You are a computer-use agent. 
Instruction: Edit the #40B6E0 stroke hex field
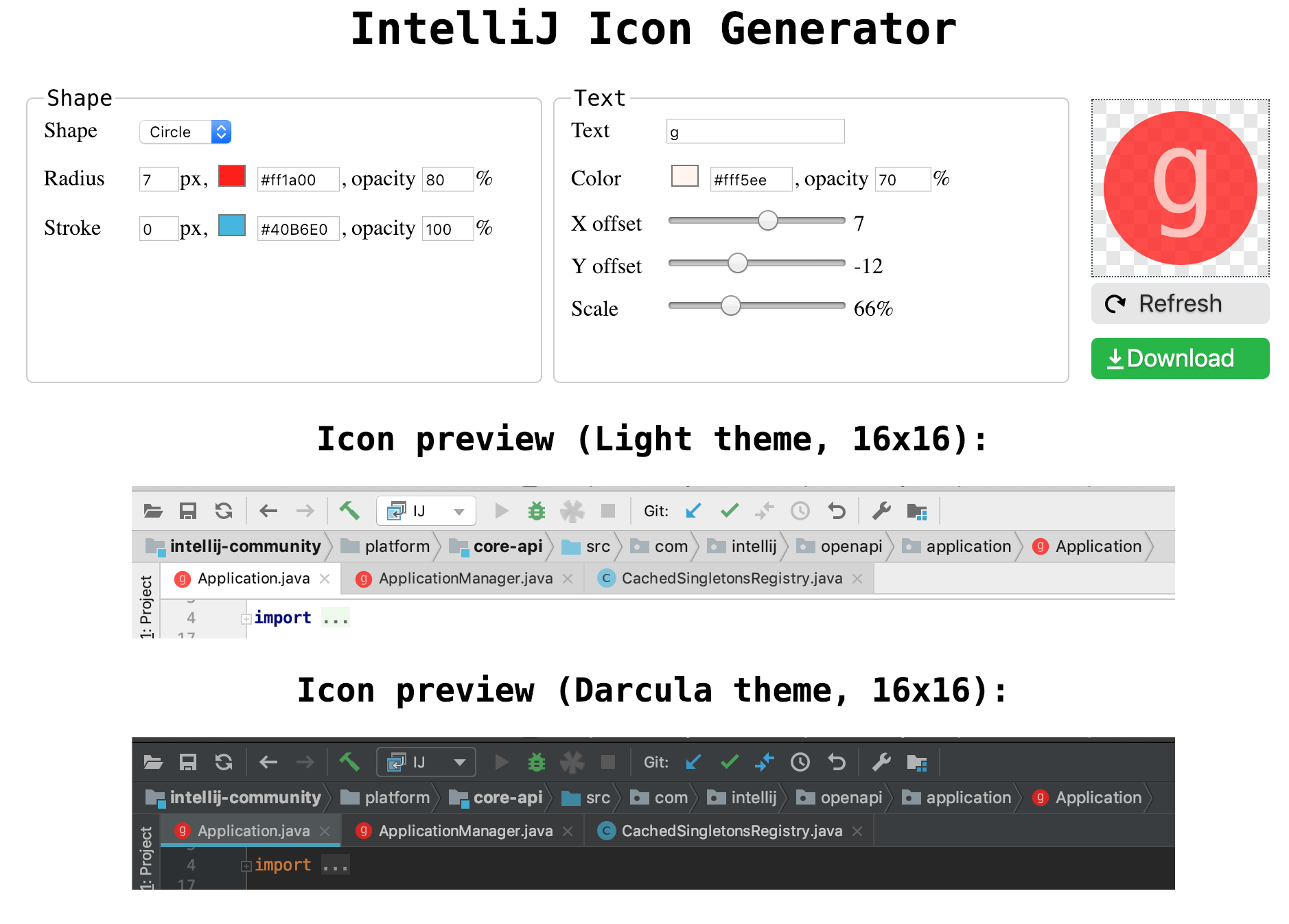coord(299,229)
